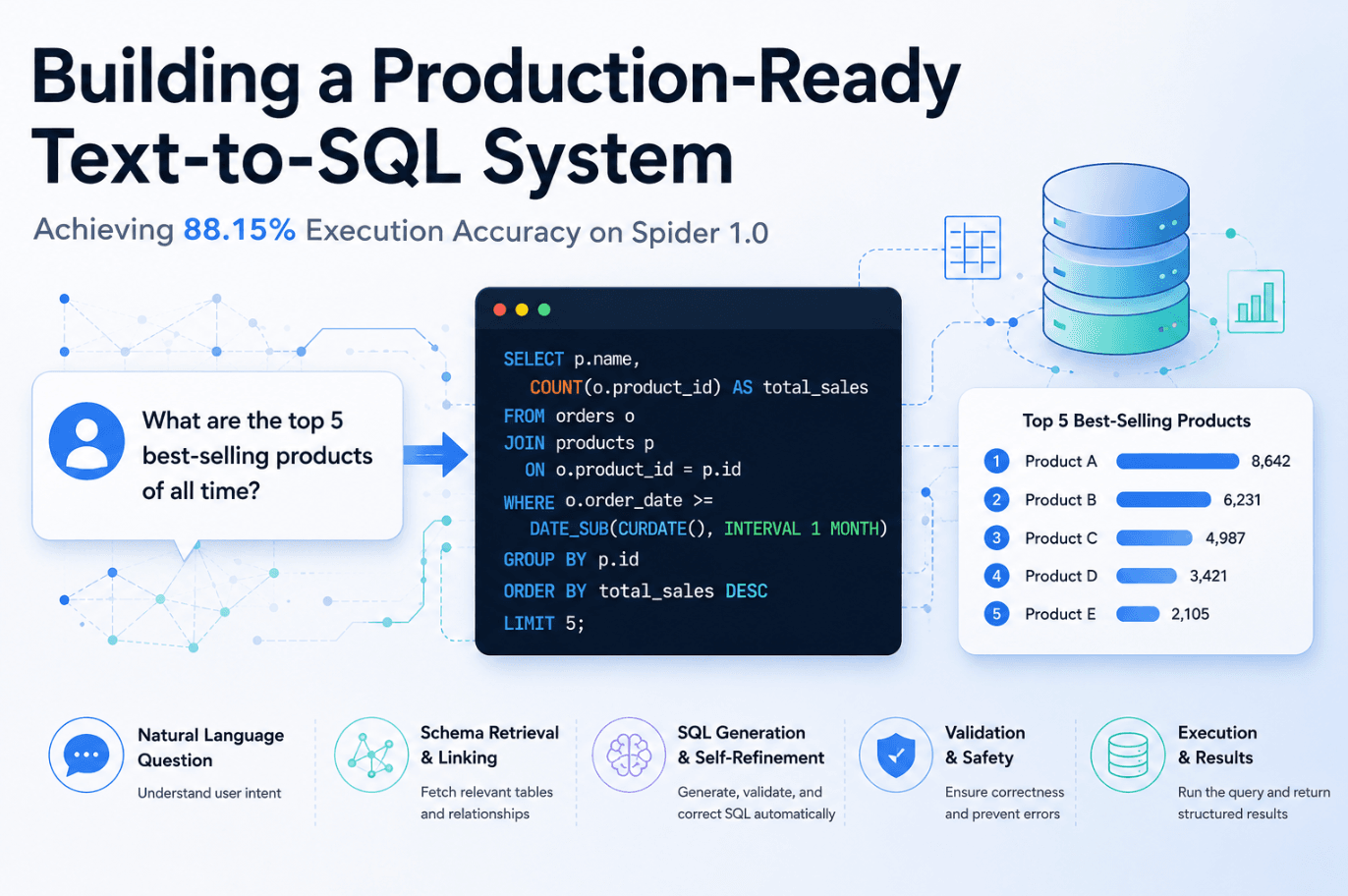Image resolution: width=1348 pixels, height=896 pixels.
Task: Click the 'Schema Retrieval & Linking' heading
Action: [x=489, y=745]
